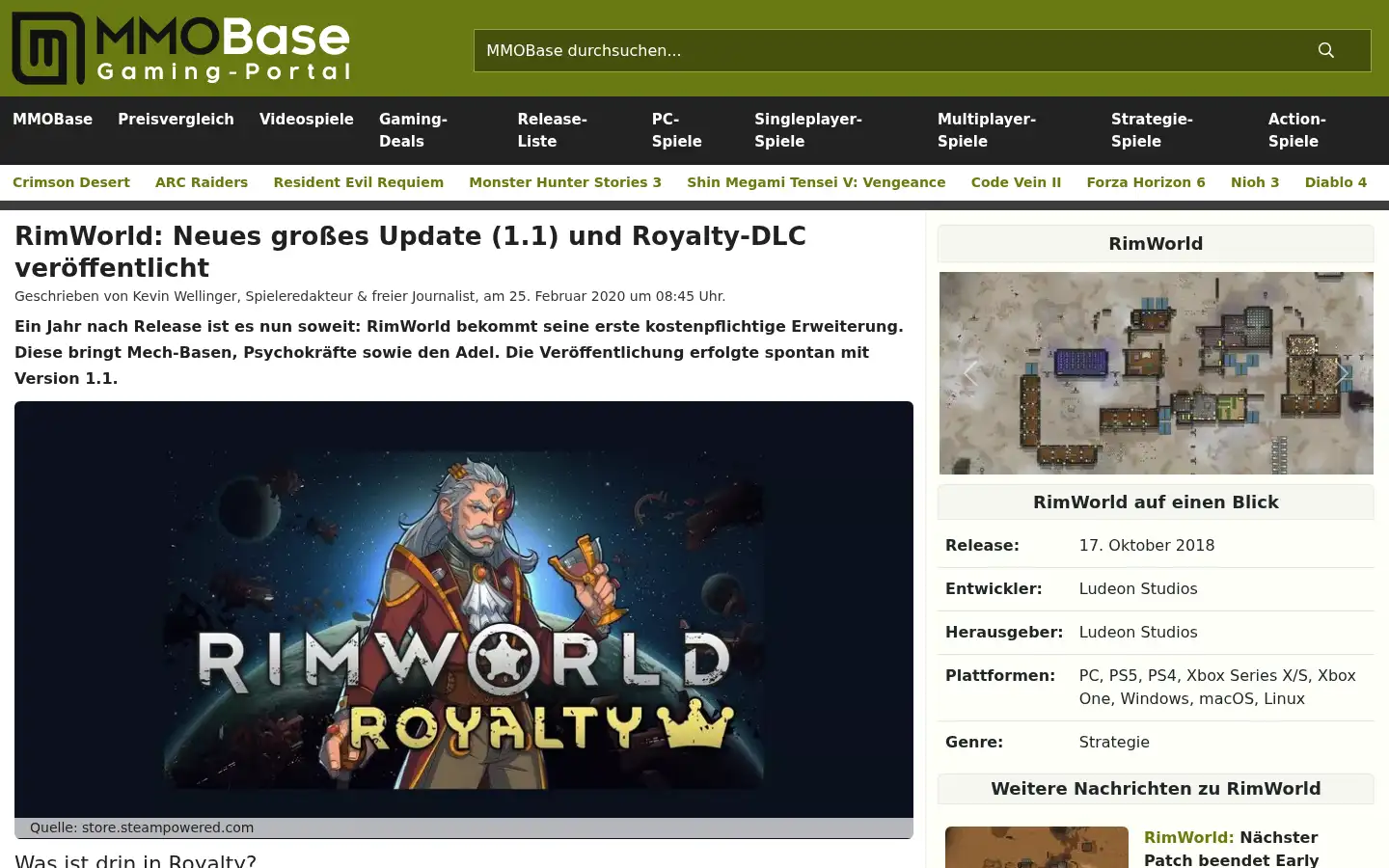Click the search magnifier icon
The width and height of the screenshot is (1389, 868).
(1326, 50)
